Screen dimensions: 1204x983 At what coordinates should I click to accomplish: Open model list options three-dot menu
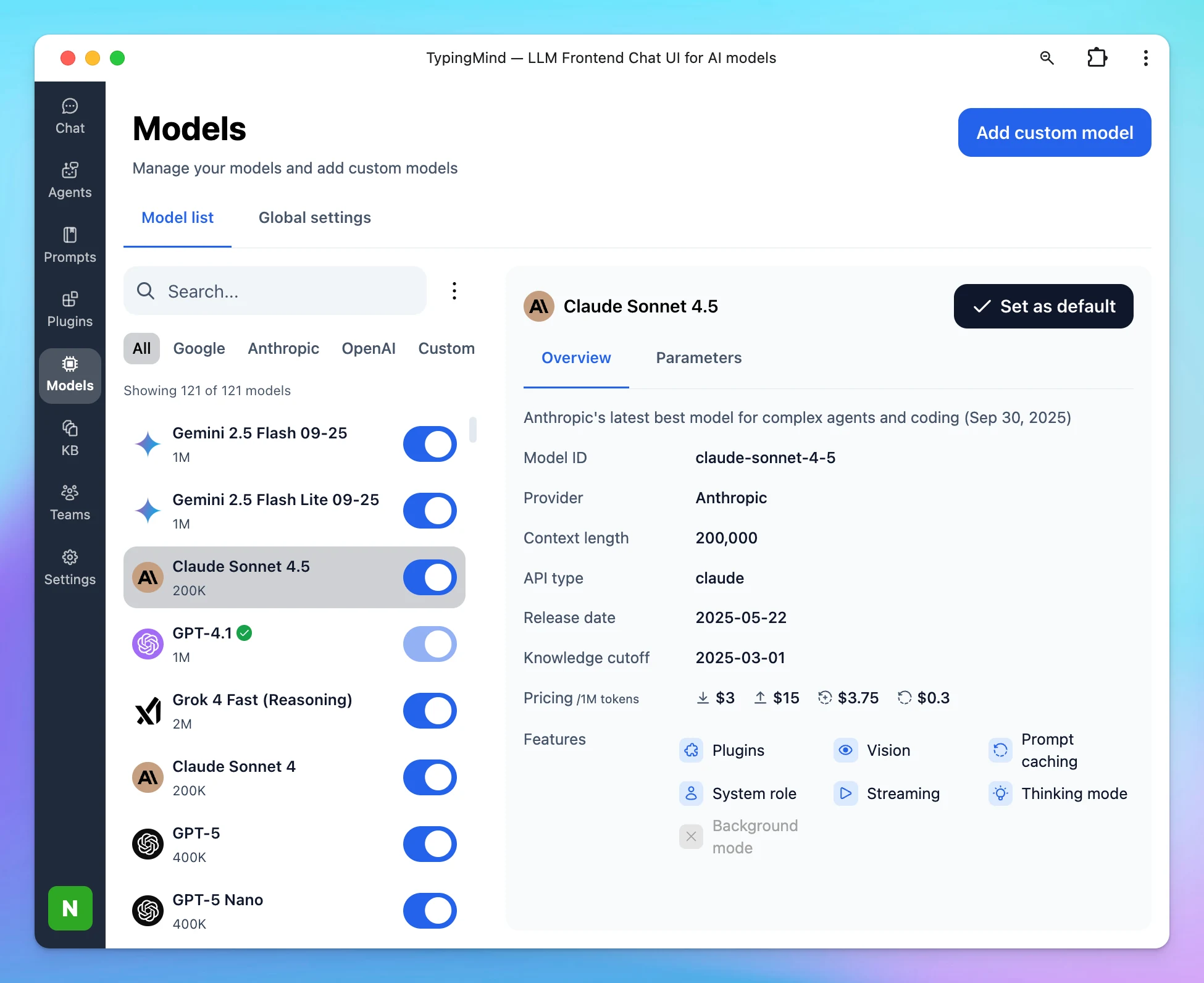[454, 291]
